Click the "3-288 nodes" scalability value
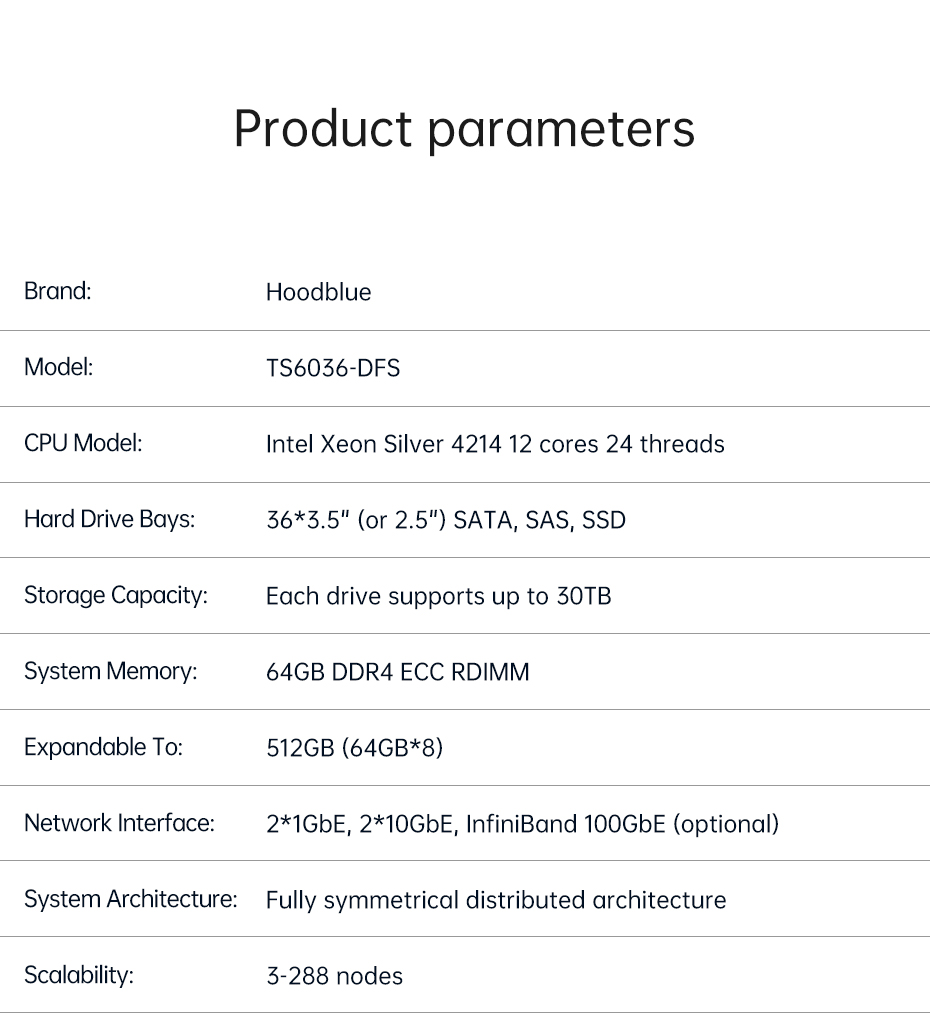The image size is (930, 1015). 334,976
